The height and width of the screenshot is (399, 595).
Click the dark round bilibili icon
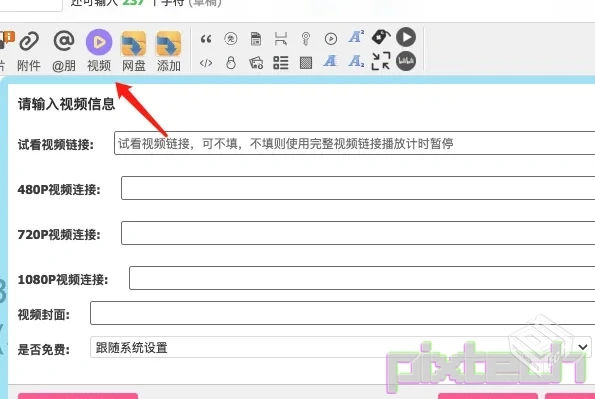(406, 61)
